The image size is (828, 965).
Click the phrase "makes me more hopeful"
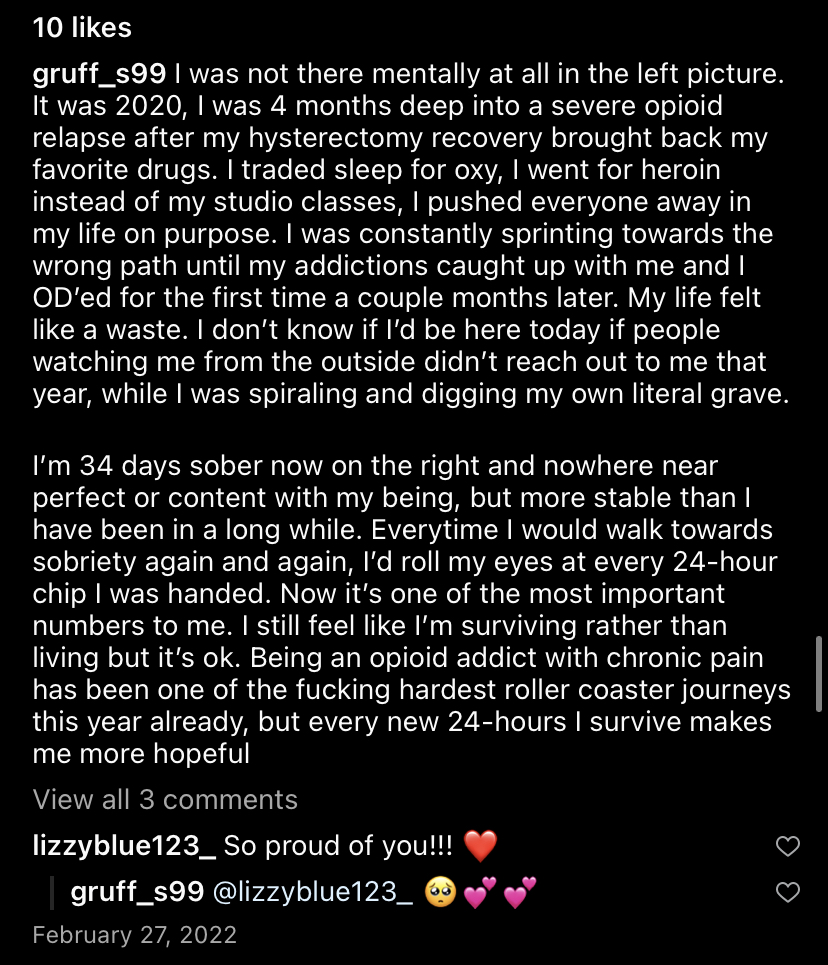(141, 754)
